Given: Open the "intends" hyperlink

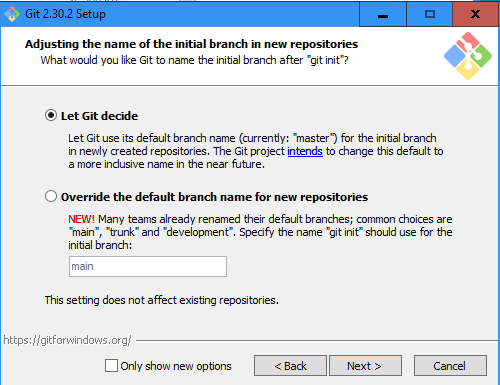Looking at the screenshot, I should tap(305, 151).
